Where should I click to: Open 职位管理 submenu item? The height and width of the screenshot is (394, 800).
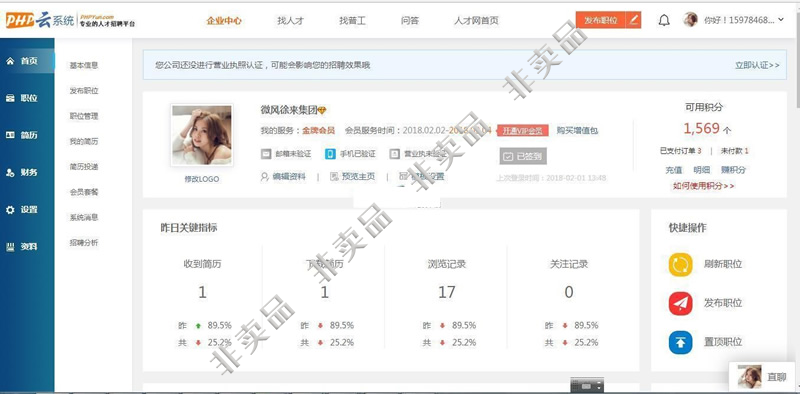pyautogui.click(x=84, y=116)
